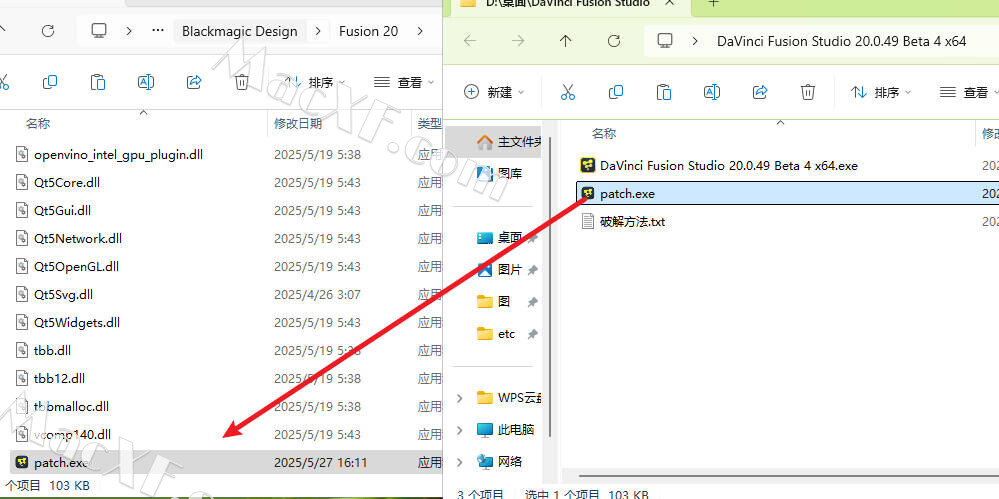The height and width of the screenshot is (499, 999).
Task: Open 主文件夹 Home in navigation pane
Action: coord(508,141)
